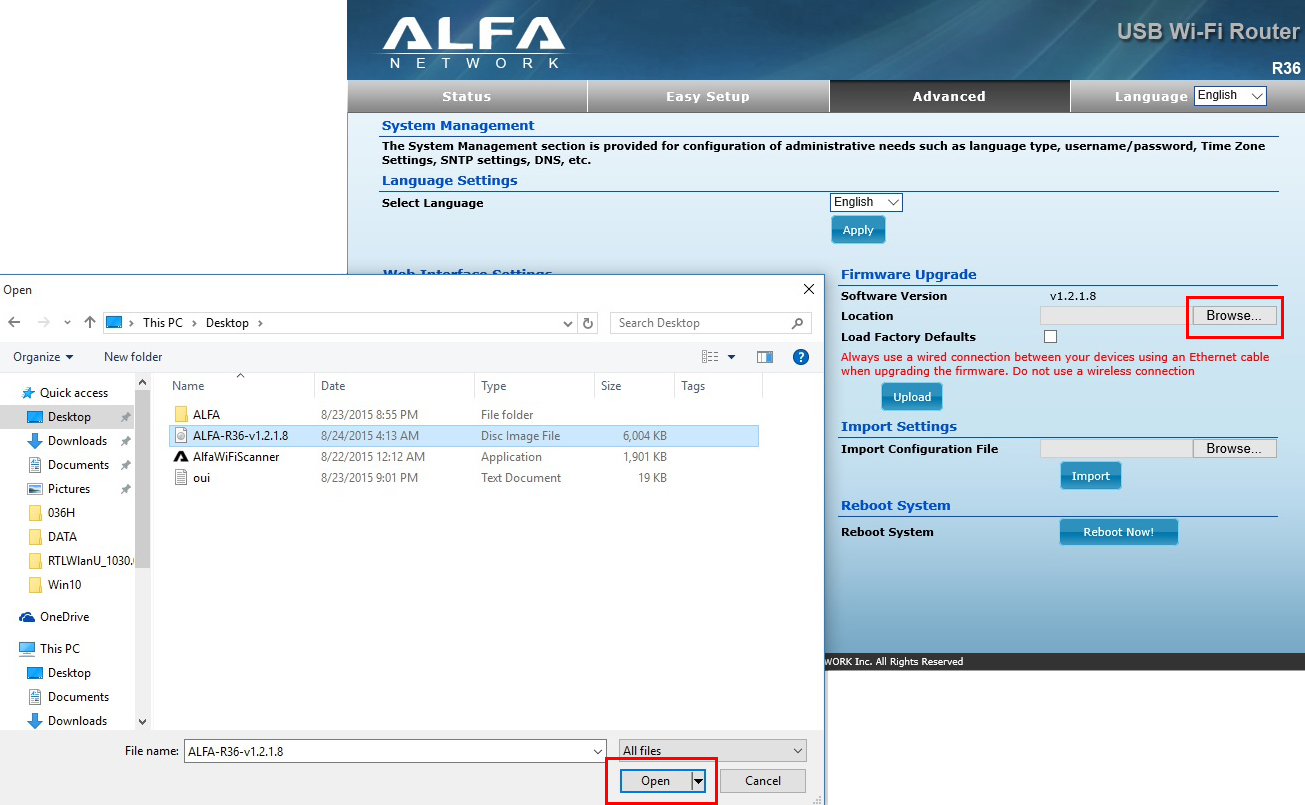
Task: Click the Reboot Now! button
Action: click(x=1118, y=532)
